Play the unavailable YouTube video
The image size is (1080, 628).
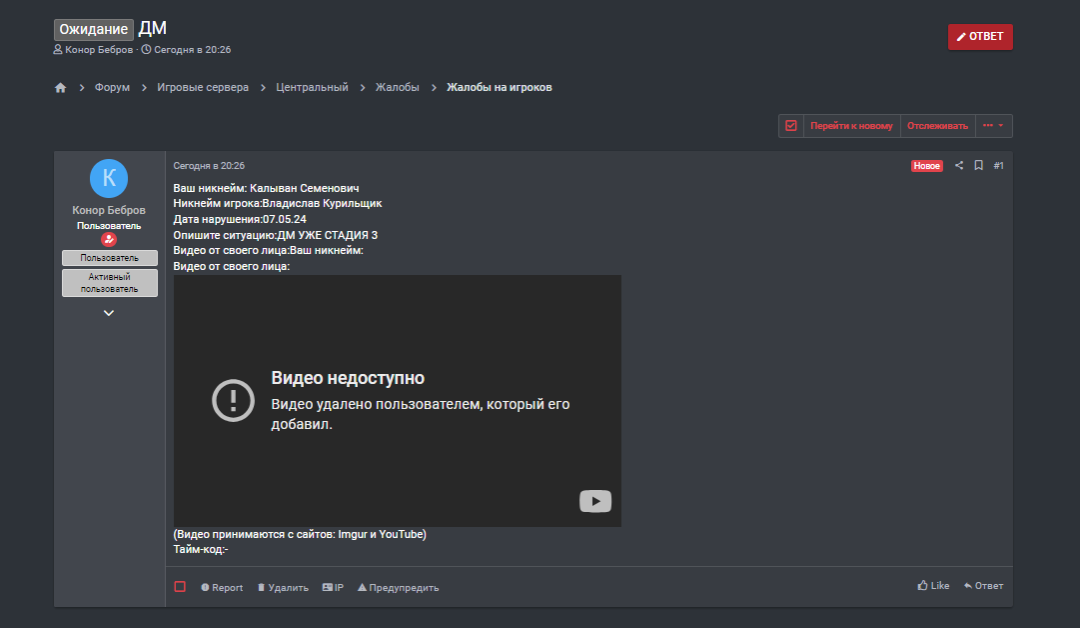[x=595, y=501]
